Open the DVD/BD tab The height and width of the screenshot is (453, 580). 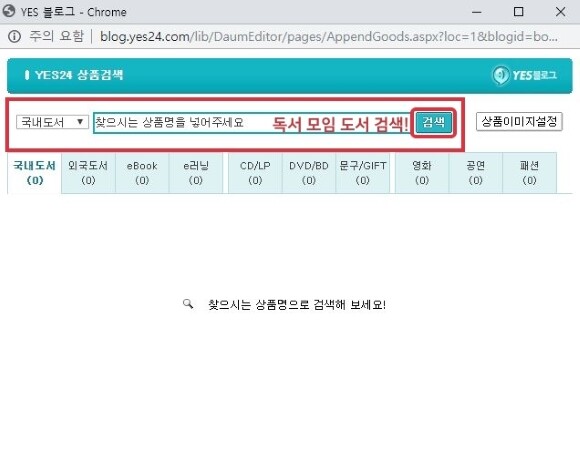click(x=309, y=173)
